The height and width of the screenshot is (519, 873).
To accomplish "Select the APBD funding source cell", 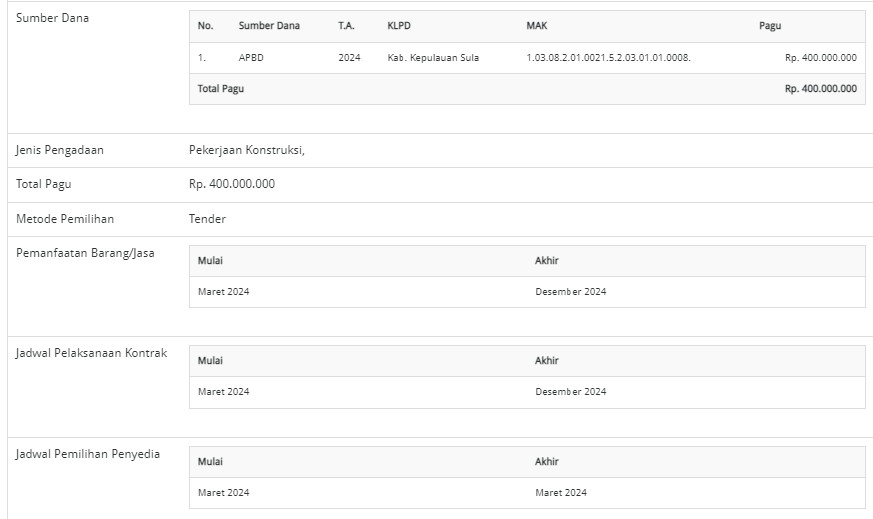I will tap(251, 58).
